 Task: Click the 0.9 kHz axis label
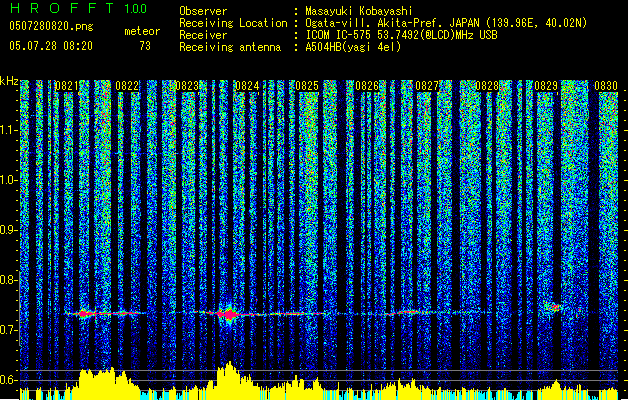9,230
